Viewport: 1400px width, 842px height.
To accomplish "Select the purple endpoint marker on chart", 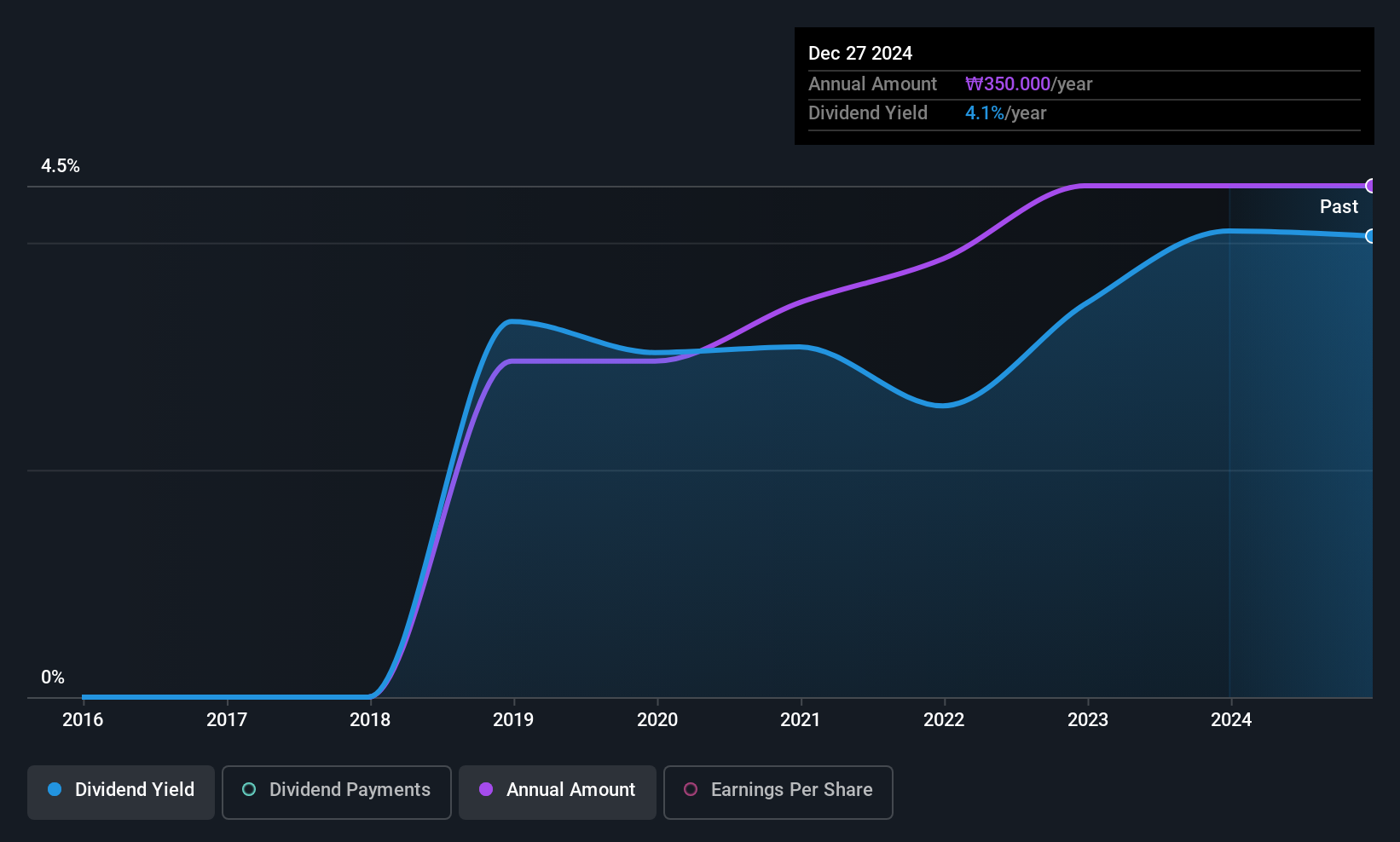I will point(1371,186).
